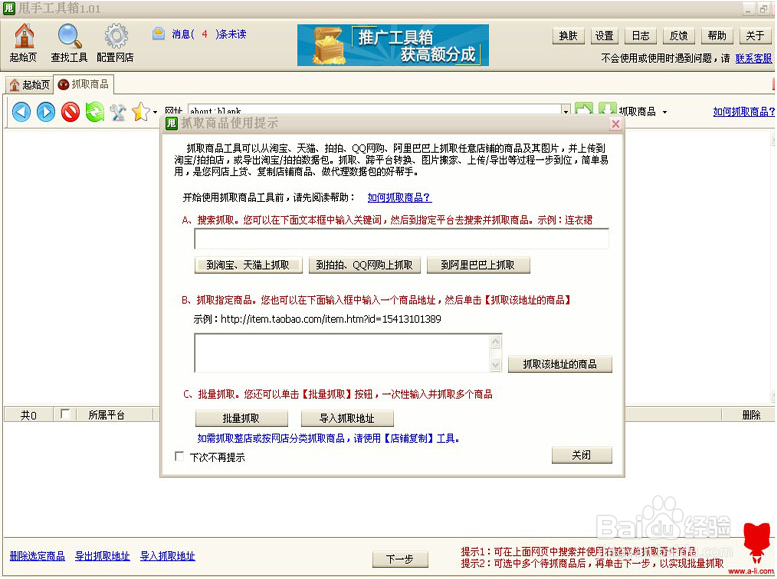Click the dialog's 导入抓取地址 button
Image resolution: width=777 pixels, height=579 pixels.
[x=347, y=418]
